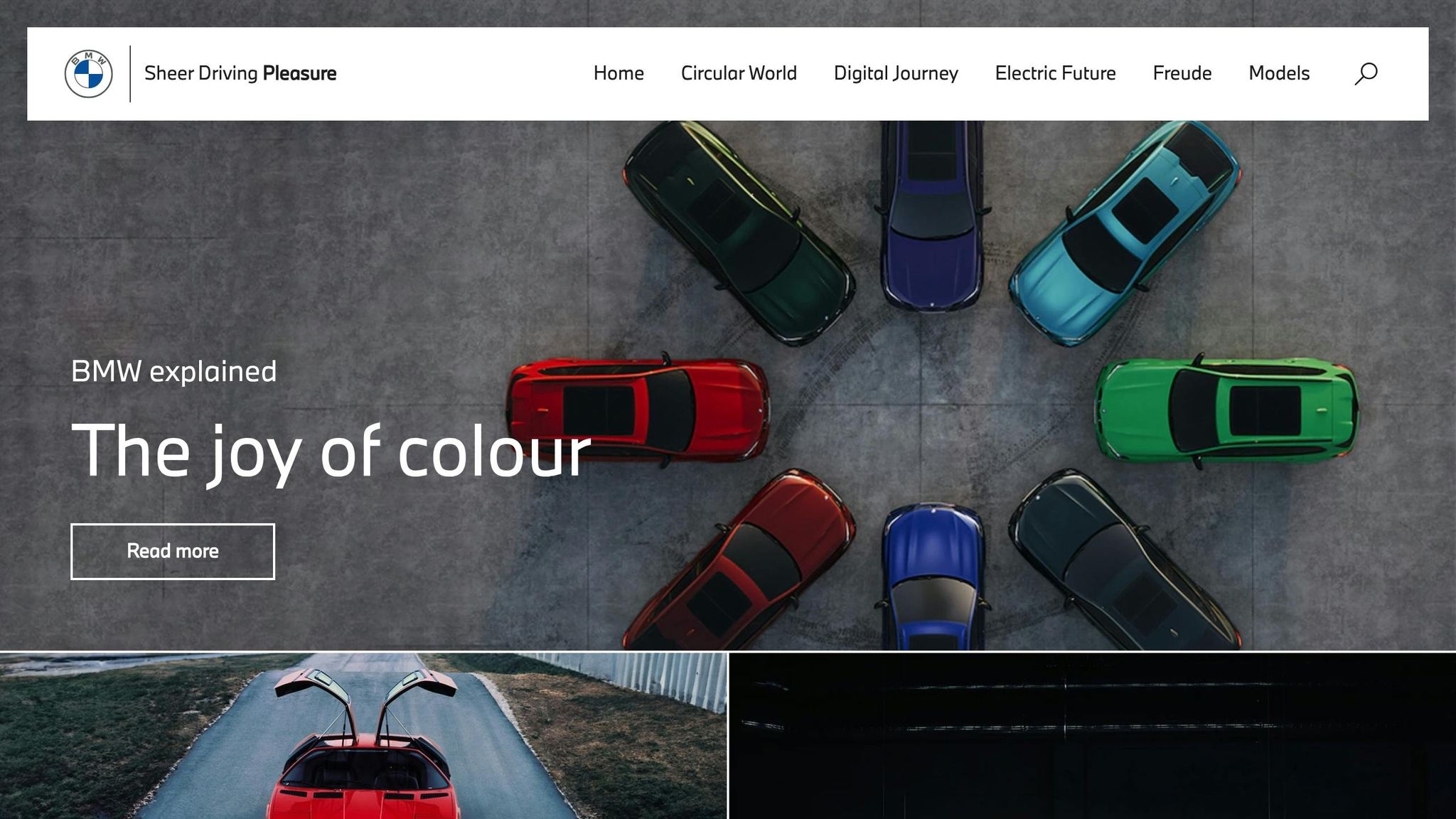Open the search magnifier icon
The width and height of the screenshot is (1456, 819).
click(x=1366, y=73)
